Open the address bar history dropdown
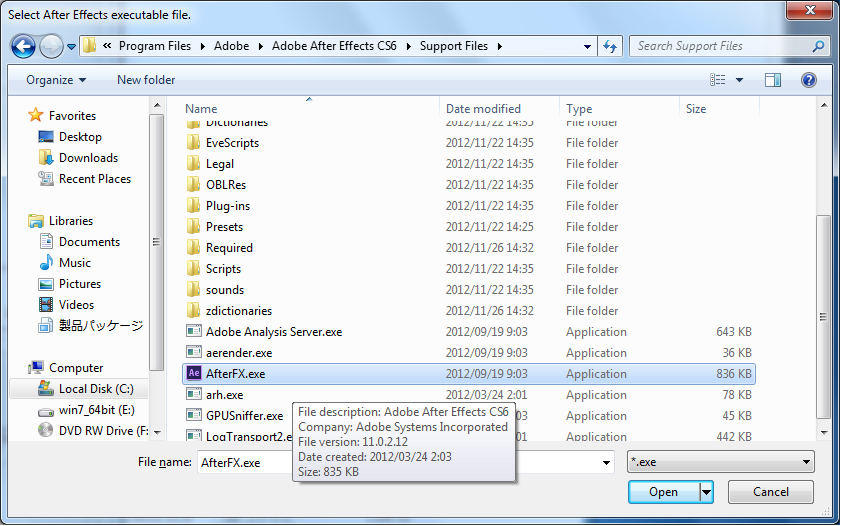Viewport: 841px width, 526px height. [587, 47]
